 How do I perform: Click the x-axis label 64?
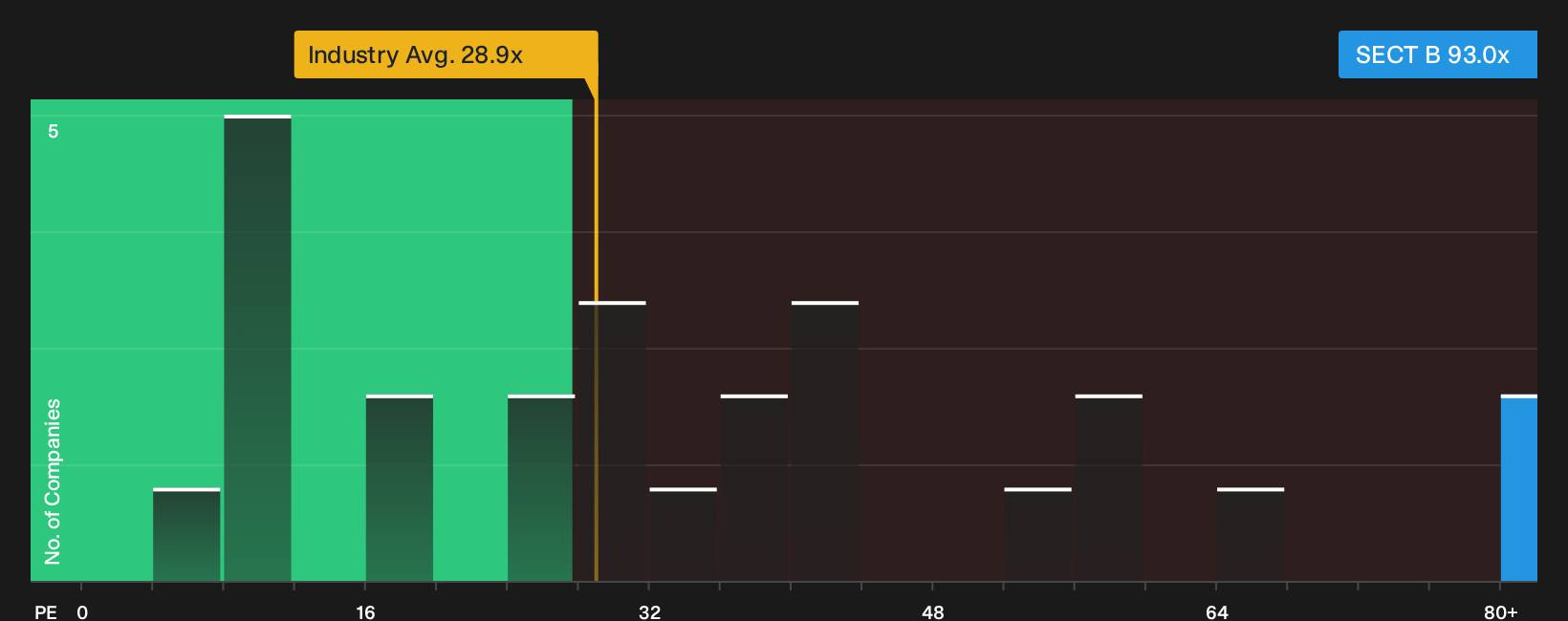[1216, 612]
